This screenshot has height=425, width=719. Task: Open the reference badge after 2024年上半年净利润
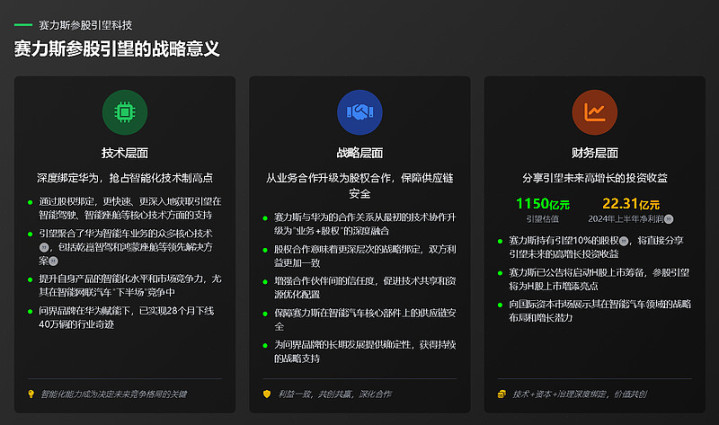click(669, 219)
